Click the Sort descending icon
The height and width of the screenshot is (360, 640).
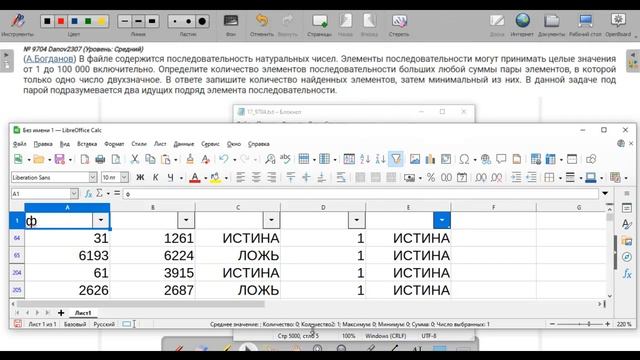tap(380, 159)
